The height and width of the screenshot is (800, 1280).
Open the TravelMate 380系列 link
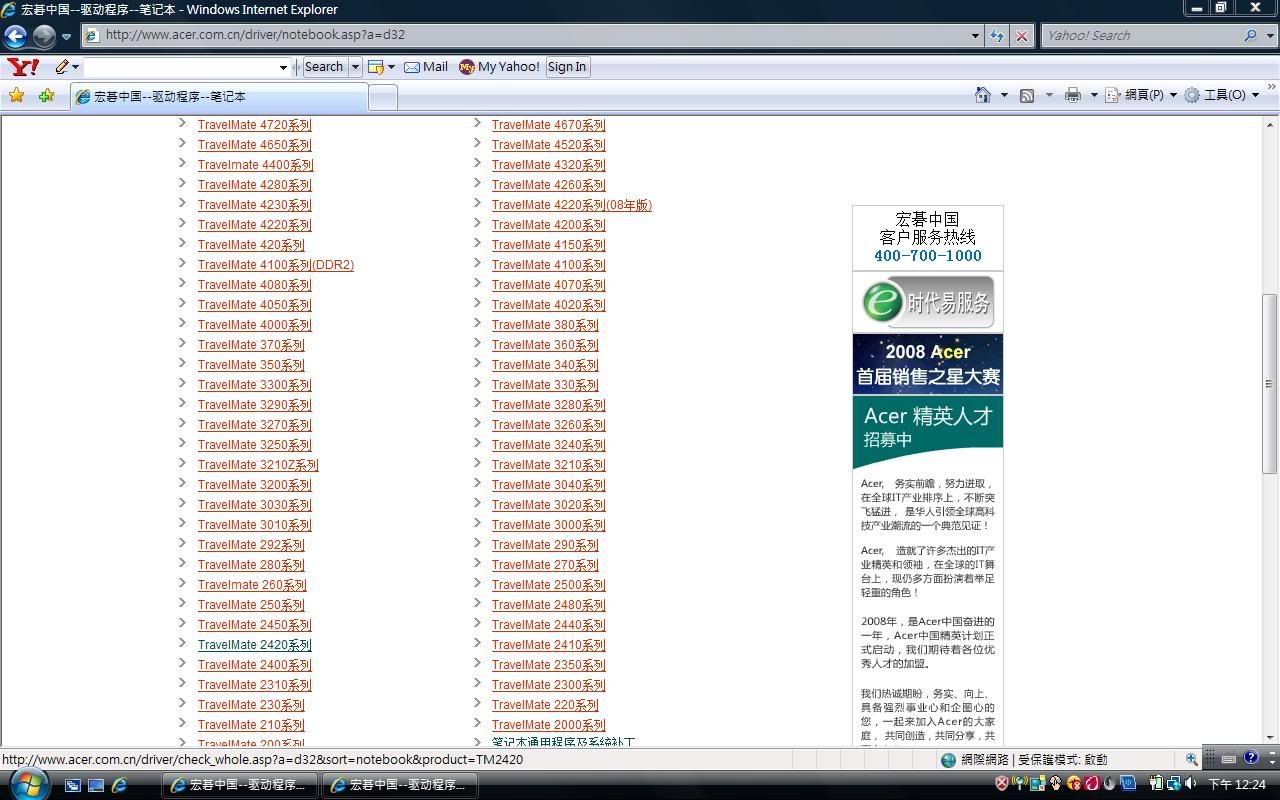545,325
